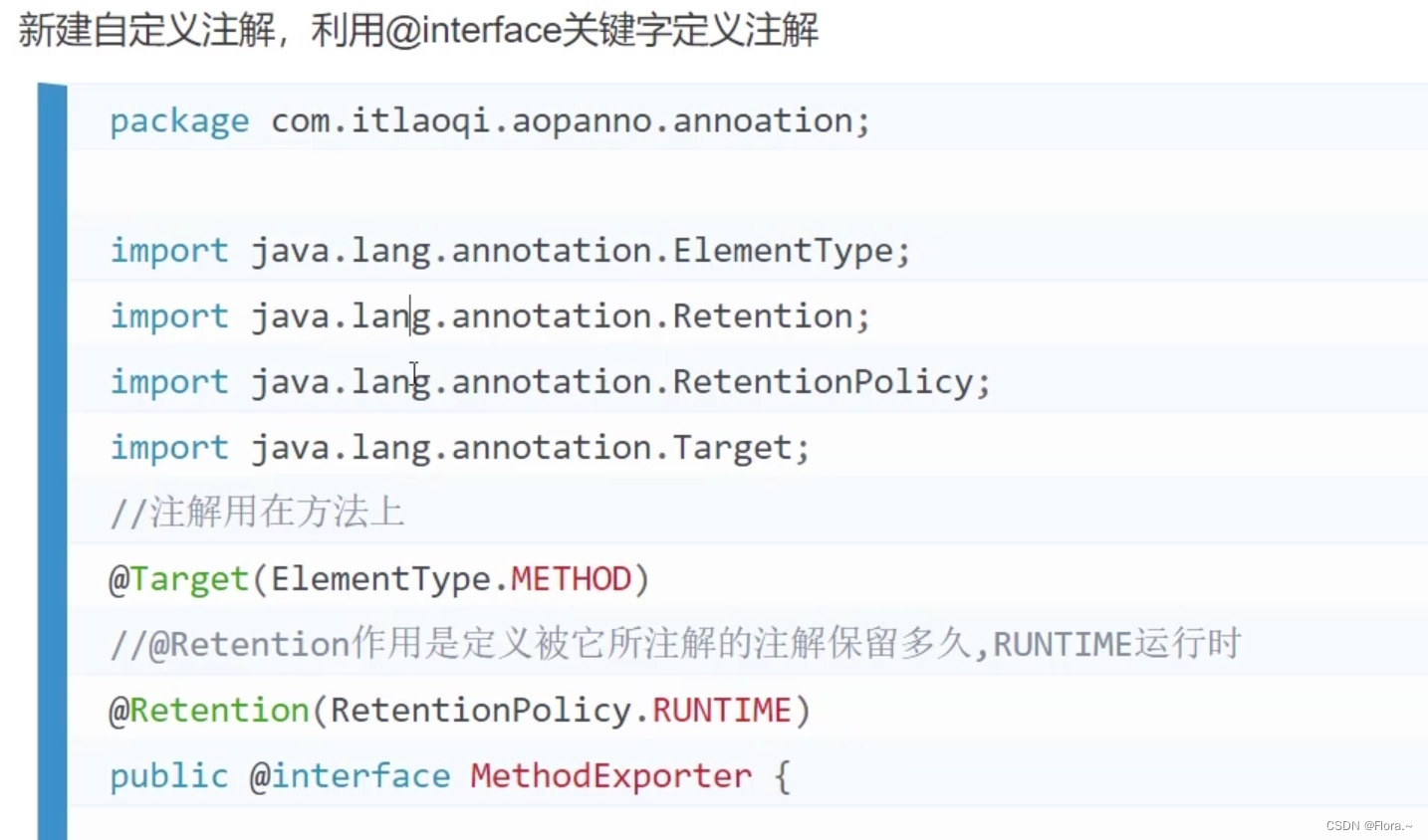The image size is (1428, 840).
Task: Click the MethodExporter identifier
Action: pos(611,776)
